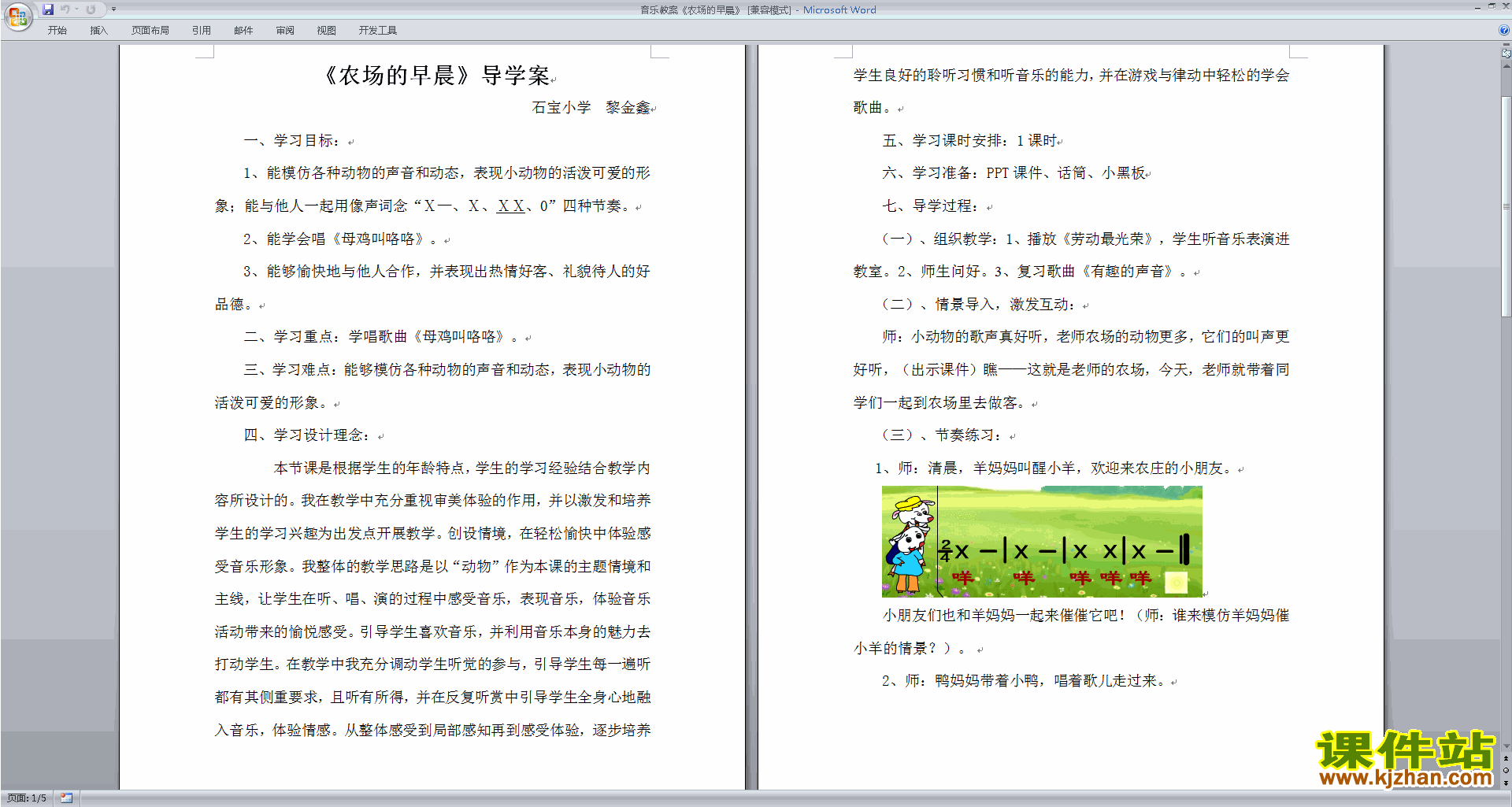Open the round Office button menu
Screen dimensions: 1512x807
tap(18, 17)
